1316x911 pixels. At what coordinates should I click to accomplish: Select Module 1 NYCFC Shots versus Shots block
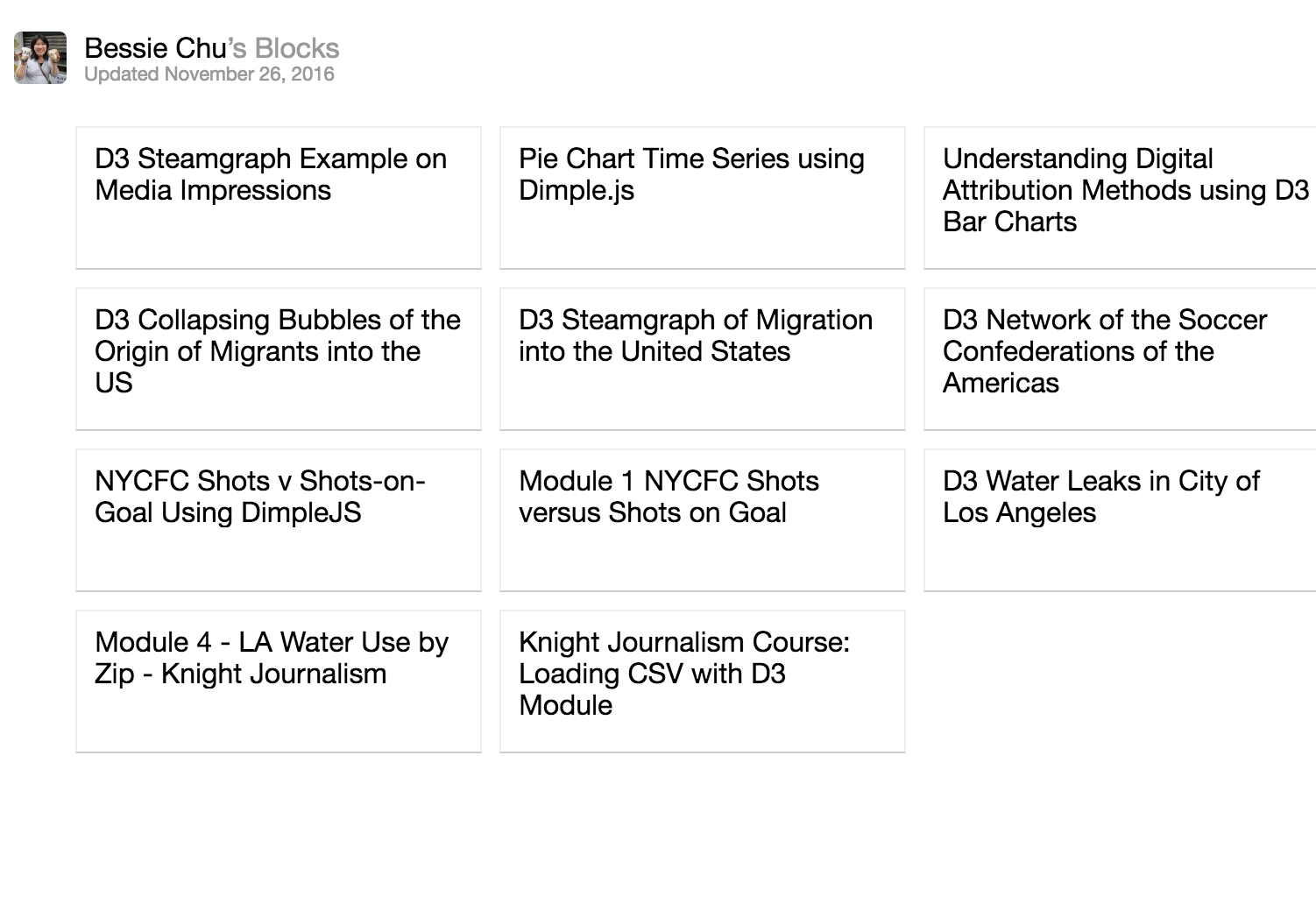tap(702, 520)
